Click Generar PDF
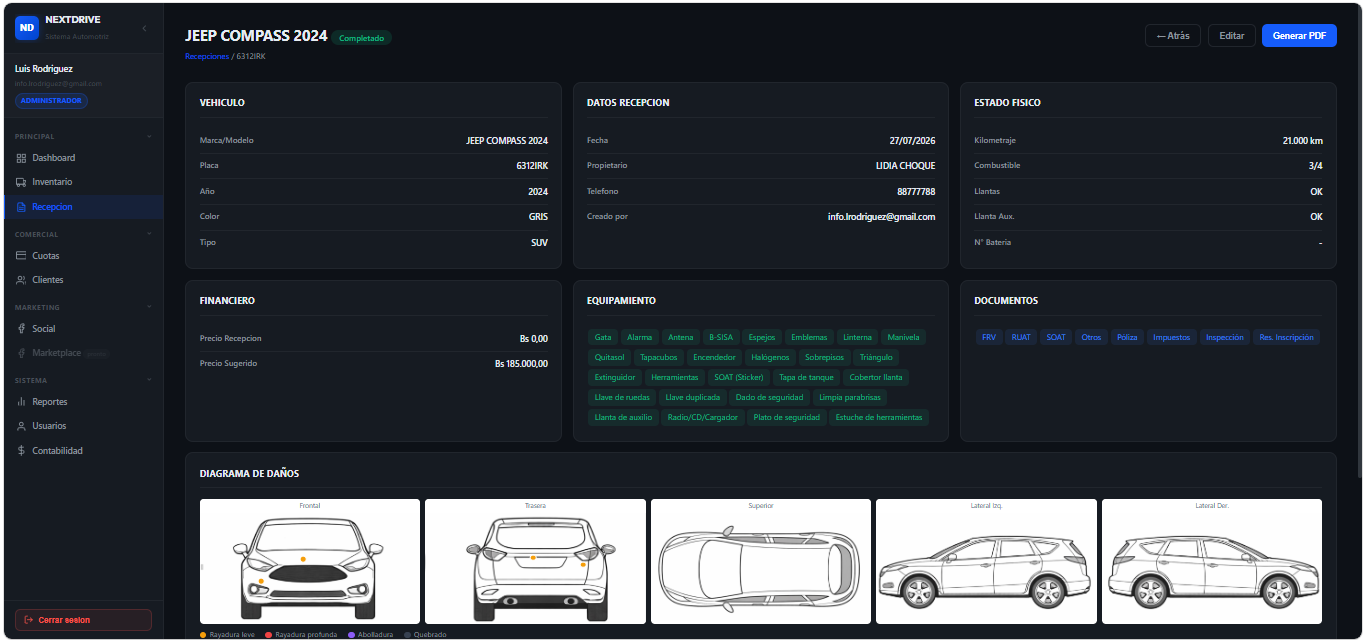This screenshot has height=640, width=1364. (x=1299, y=35)
